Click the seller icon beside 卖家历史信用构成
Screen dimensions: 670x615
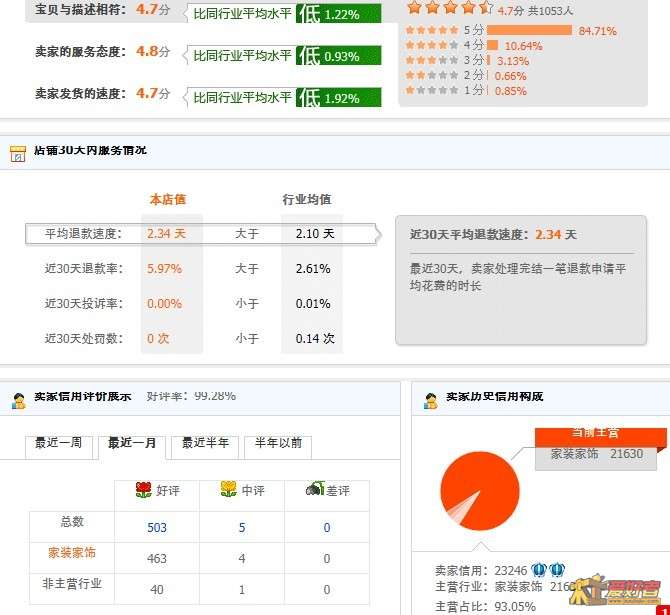tap(431, 400)
